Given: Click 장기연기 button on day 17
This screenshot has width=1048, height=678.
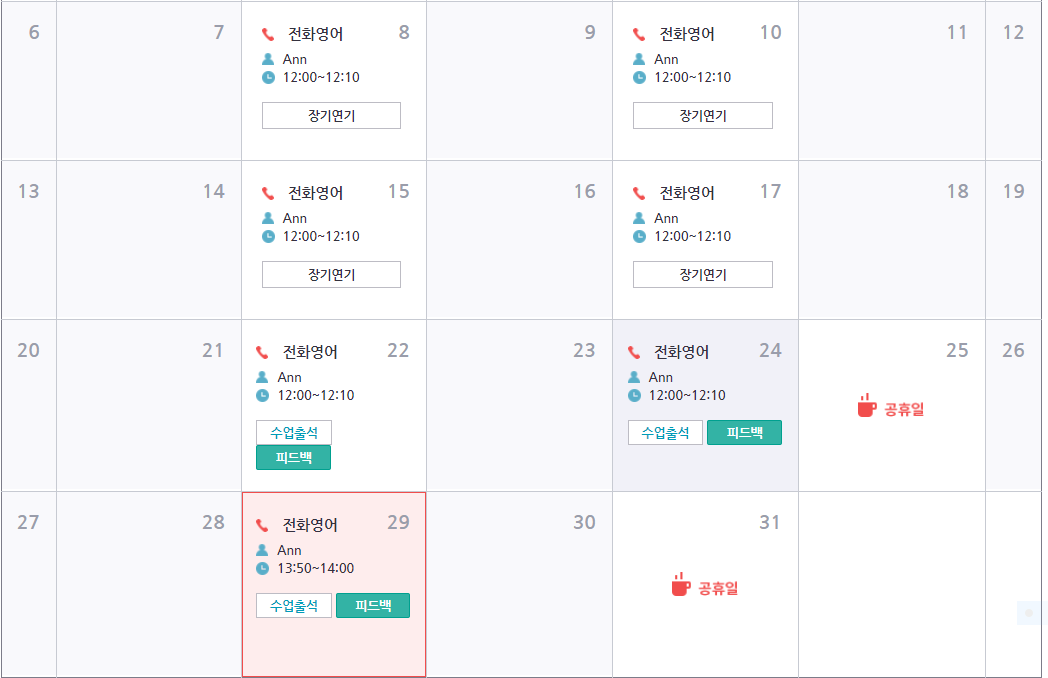Looking at the screenshot, I should coord(702,275).
